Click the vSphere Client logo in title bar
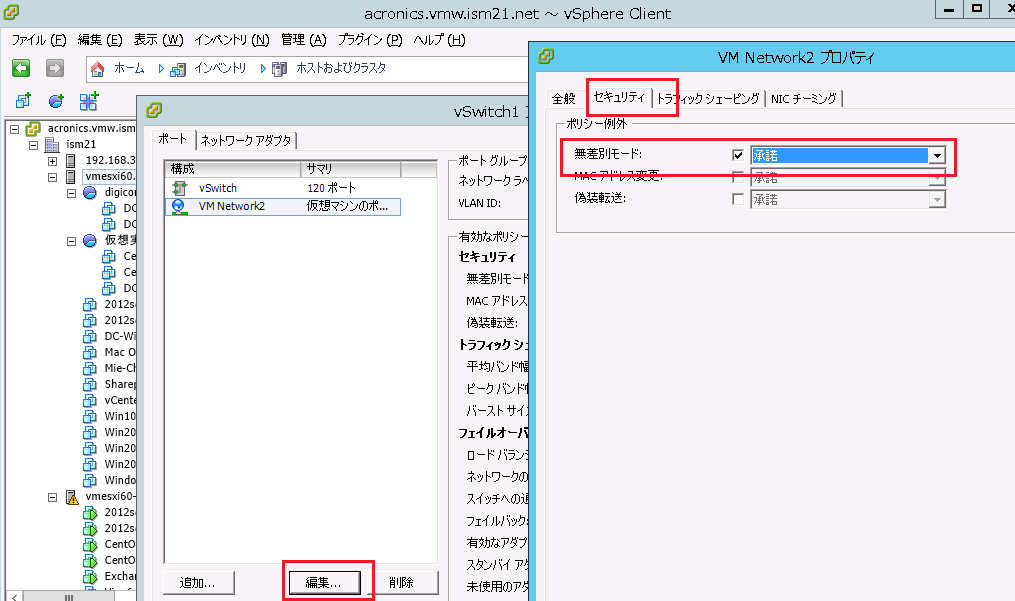Image resolution: width=1015 pixels, height=601 pixels. click(11, 12)
